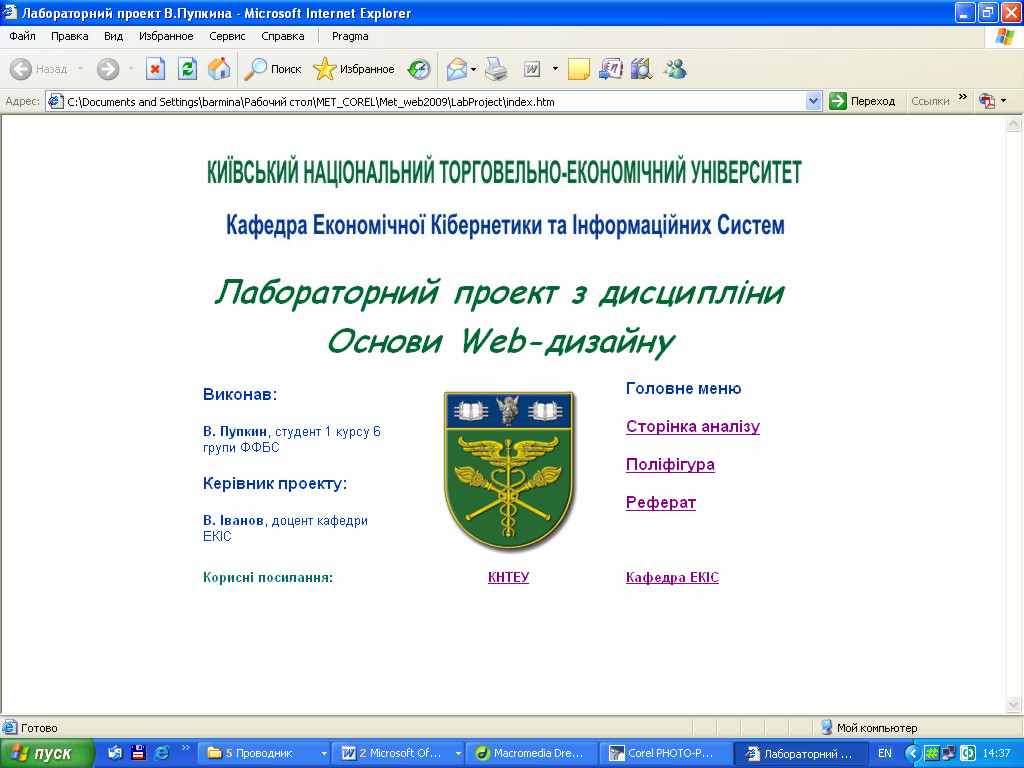Print the page with printer icon

click(x=496, y=69)
